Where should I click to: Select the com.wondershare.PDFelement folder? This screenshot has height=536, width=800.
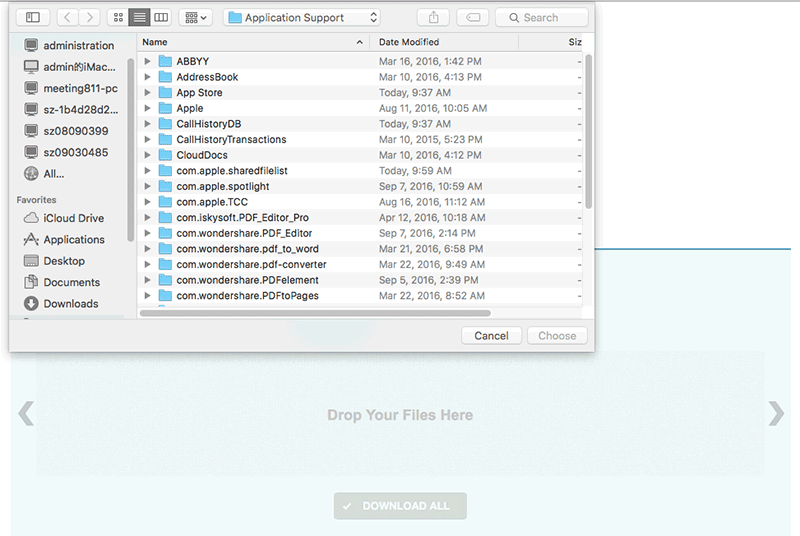point(360,280)
